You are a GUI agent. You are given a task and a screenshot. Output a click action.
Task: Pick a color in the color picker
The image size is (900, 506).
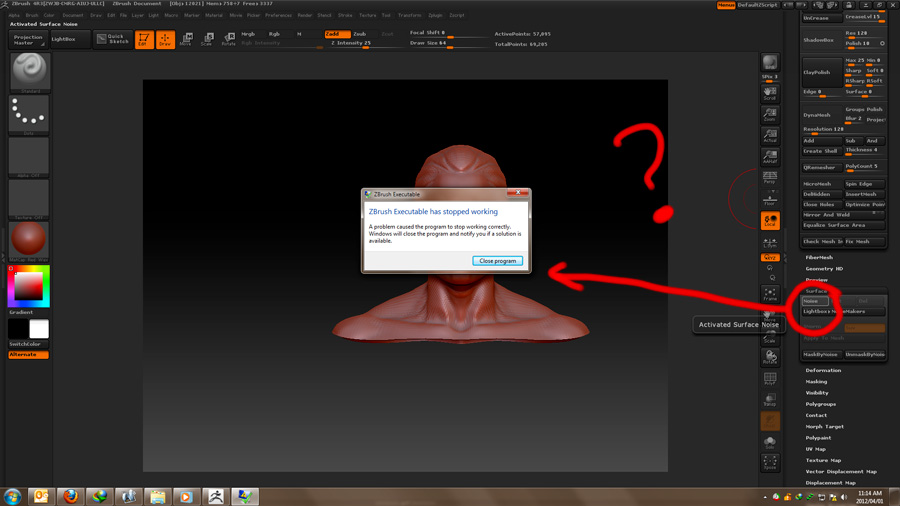pos(29,286)
